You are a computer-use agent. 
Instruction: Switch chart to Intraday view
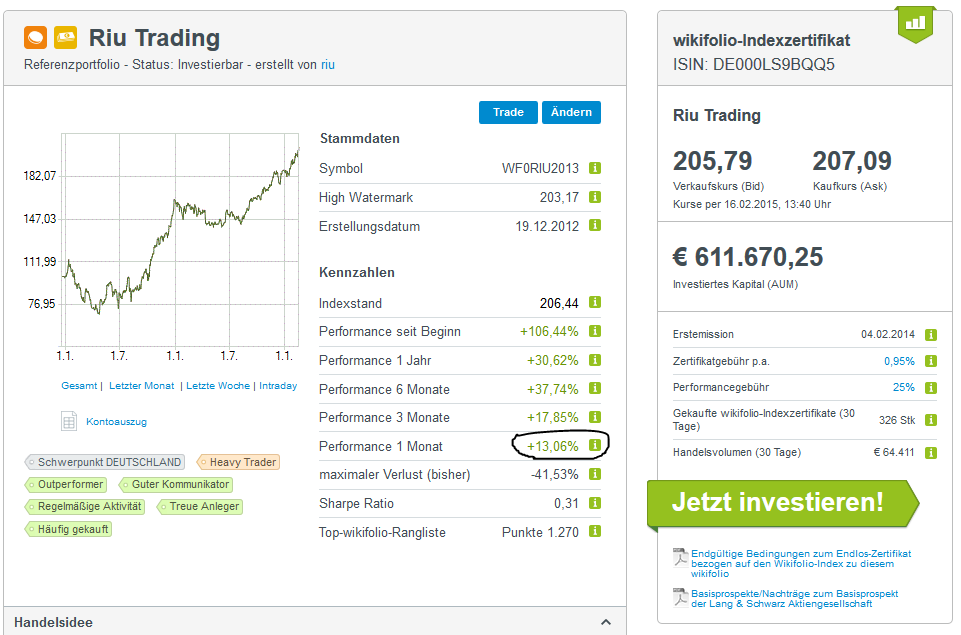[x=278, y=386]
